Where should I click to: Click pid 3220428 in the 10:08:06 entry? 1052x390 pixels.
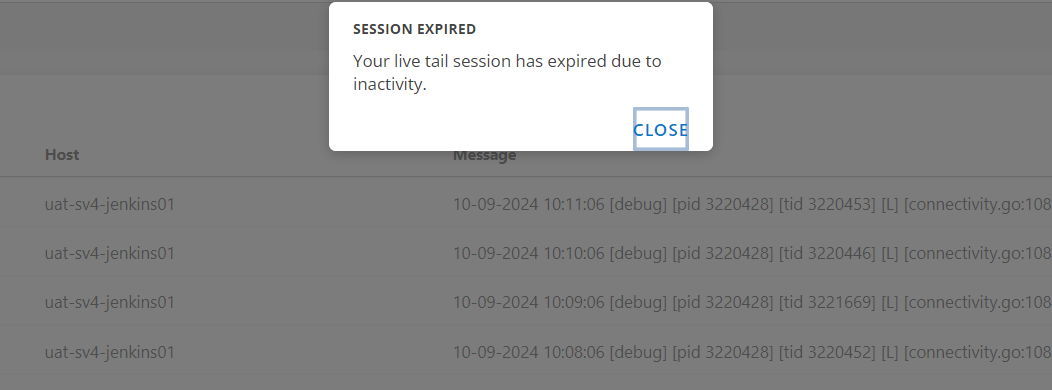click(723, 352)
